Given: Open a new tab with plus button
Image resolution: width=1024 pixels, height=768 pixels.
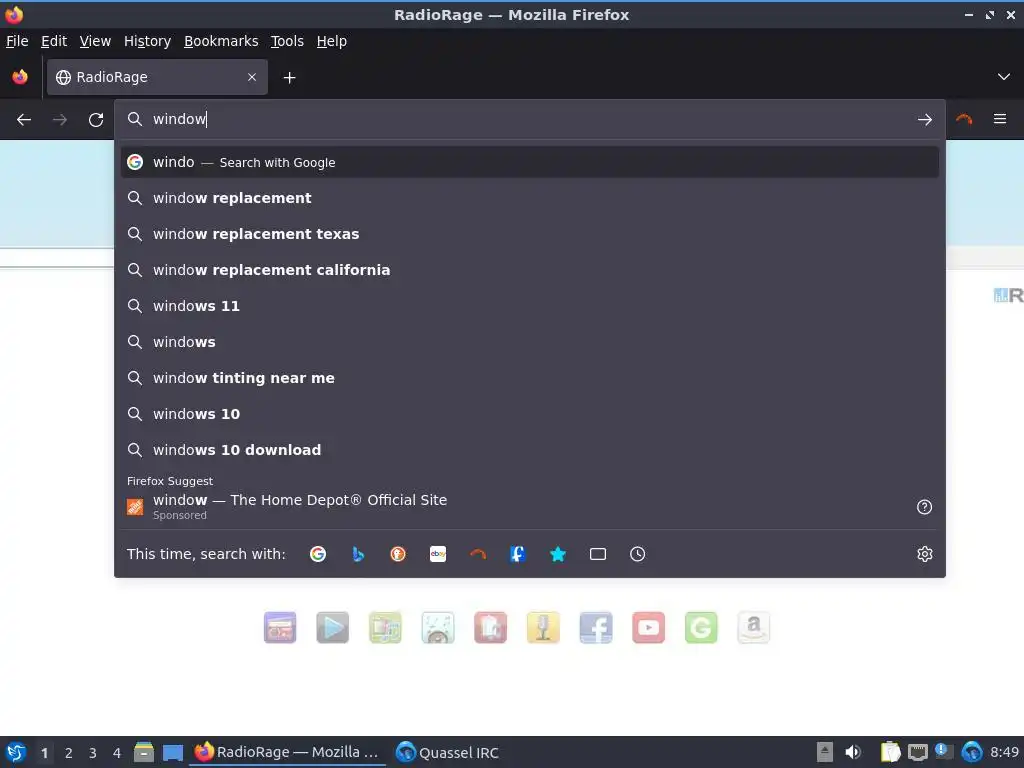Looking at the screenshot, I should [x=289, y=78].
